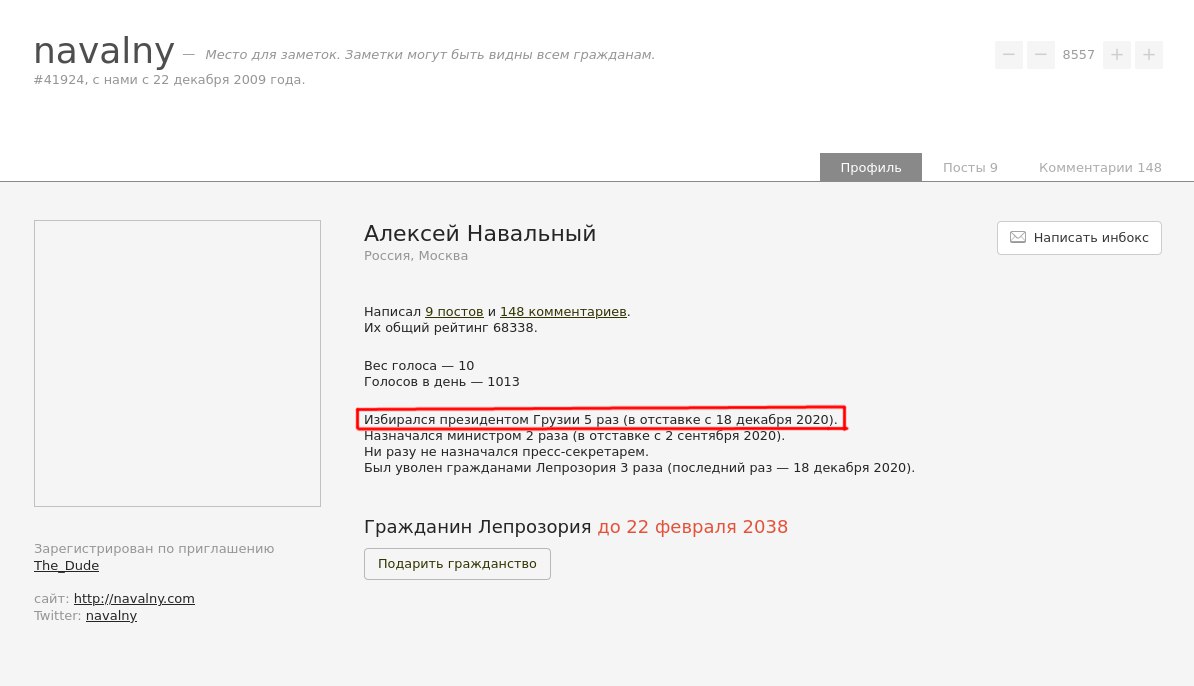Click the single minus karma button beside 8557
Image resolution: width=1194 pixels, height=686 pixels.
point(1040,55)
